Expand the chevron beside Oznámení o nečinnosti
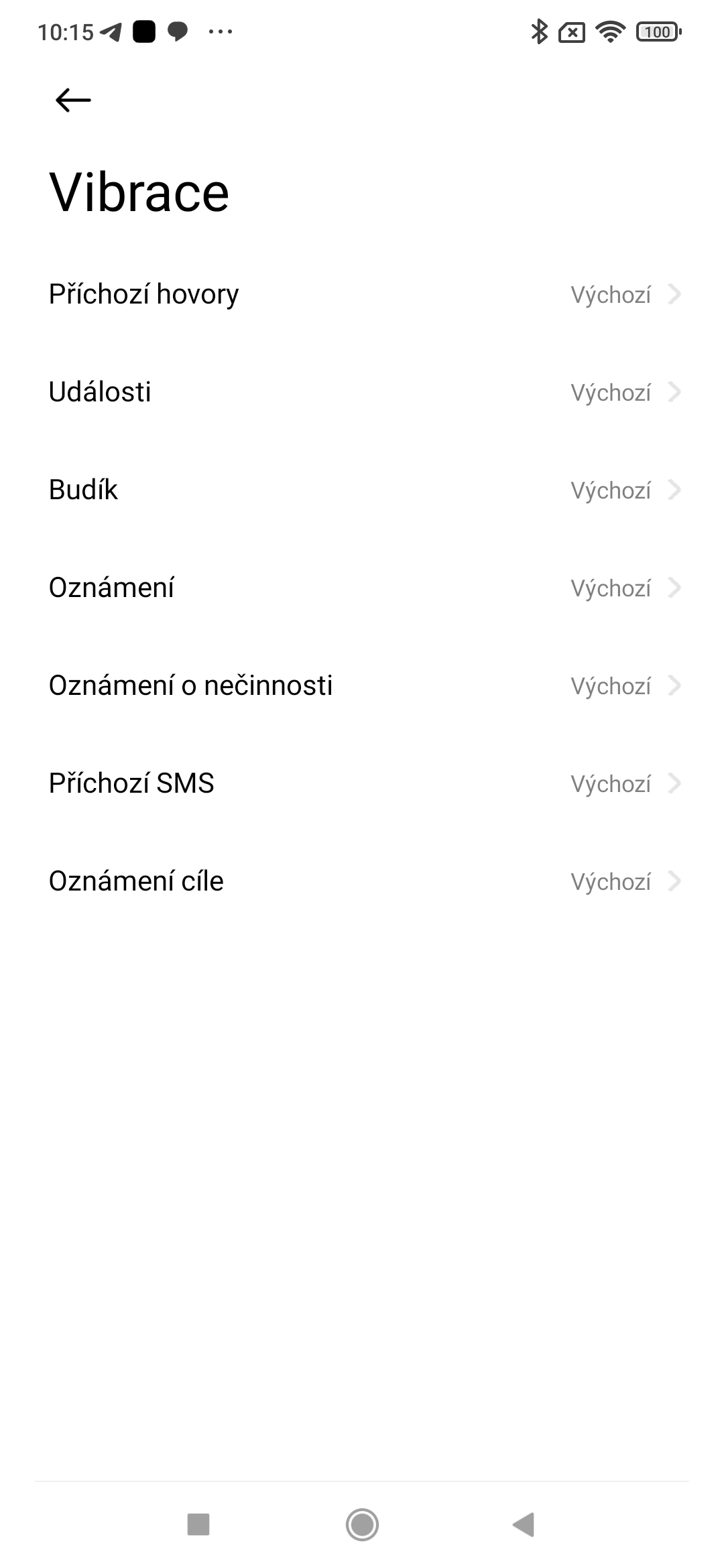Viewport: 724px width, 1568px height. point(674,685)
